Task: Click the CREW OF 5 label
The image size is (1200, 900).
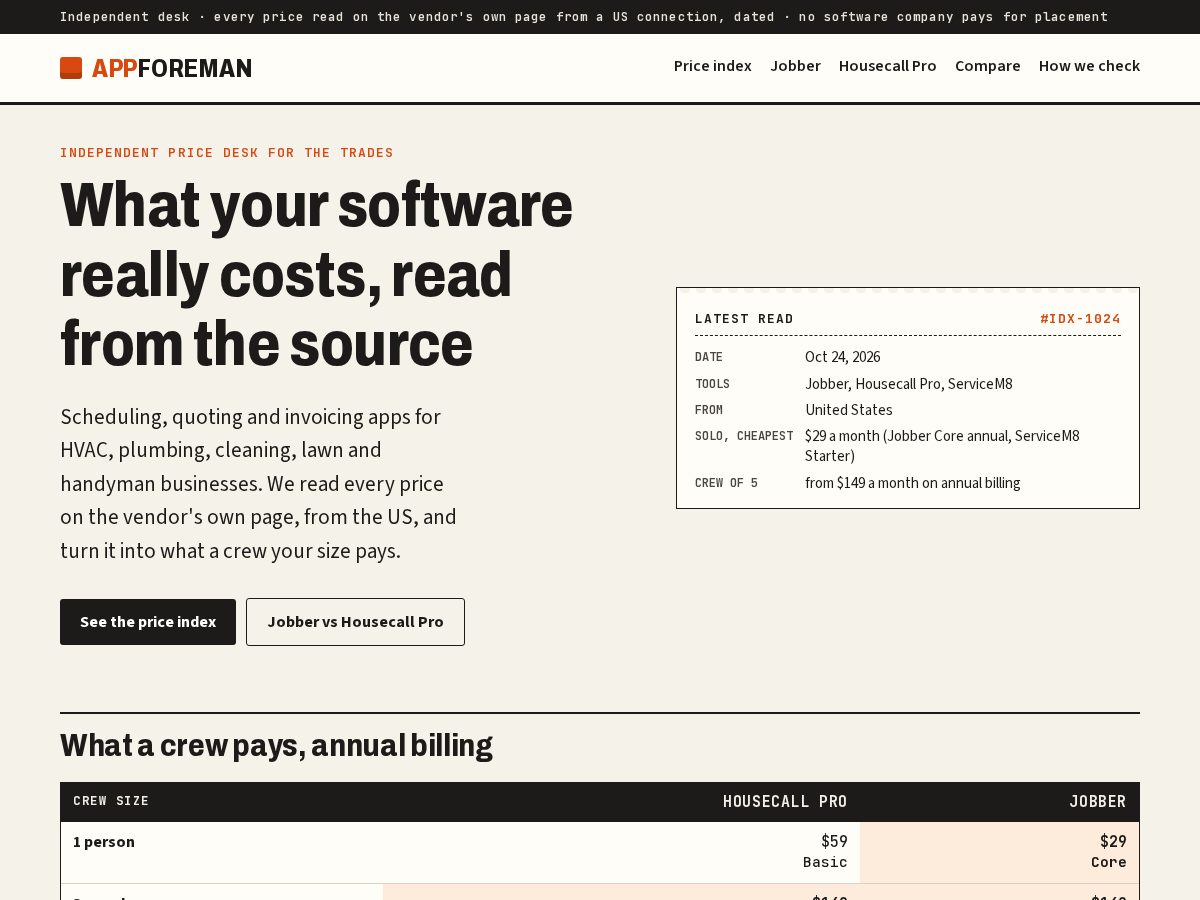Action: (x=726, y=483)
